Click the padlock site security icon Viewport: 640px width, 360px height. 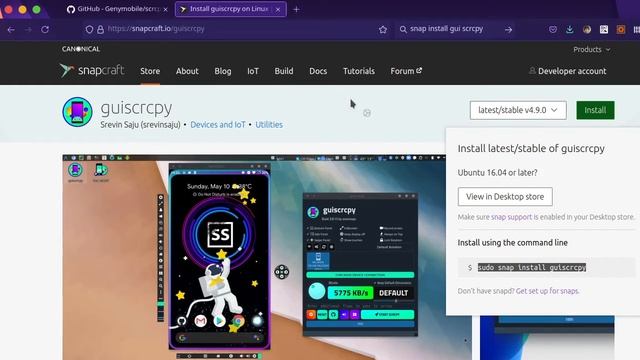(100, 29)
